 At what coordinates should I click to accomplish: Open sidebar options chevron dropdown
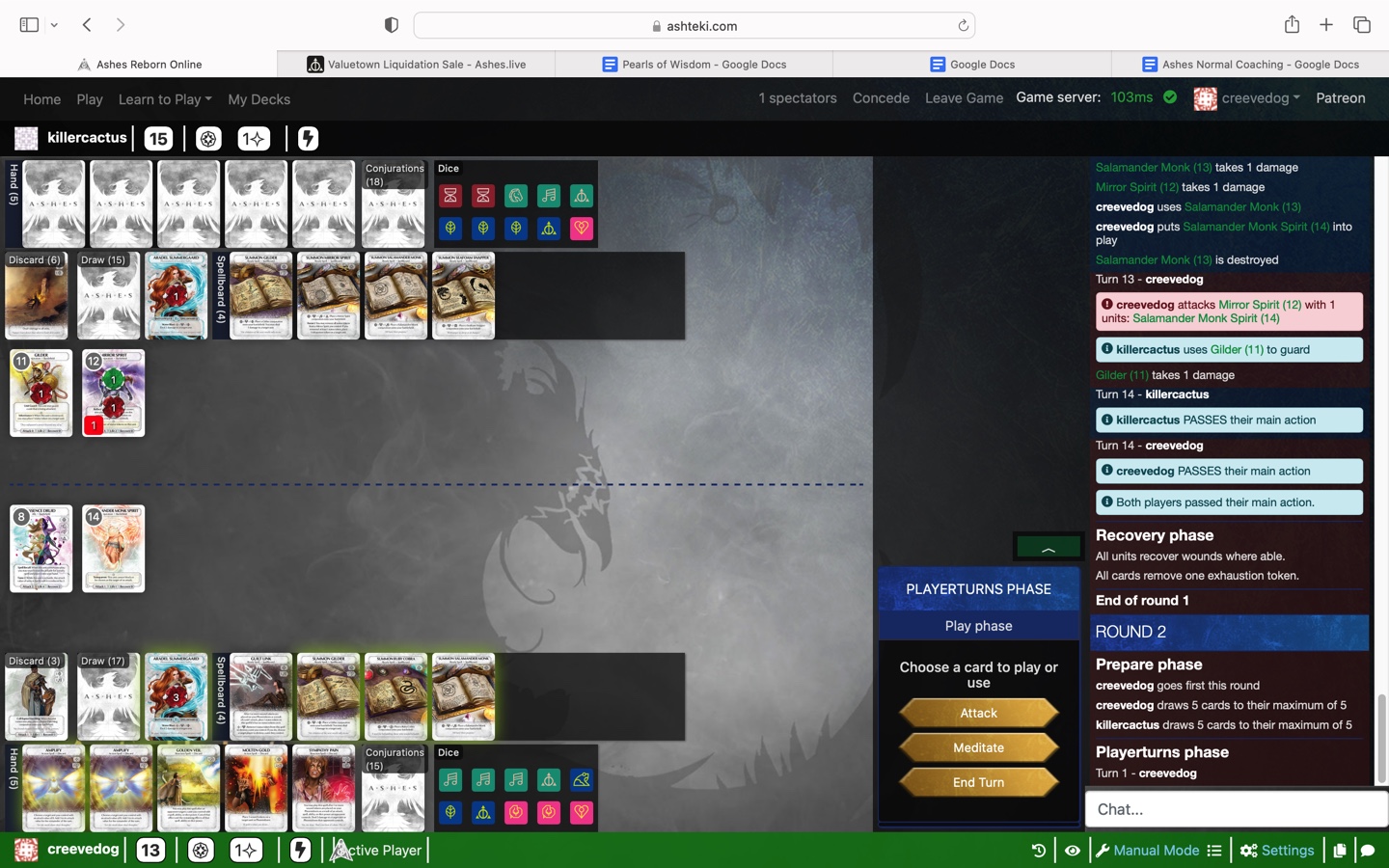click(x=54, y=25)
